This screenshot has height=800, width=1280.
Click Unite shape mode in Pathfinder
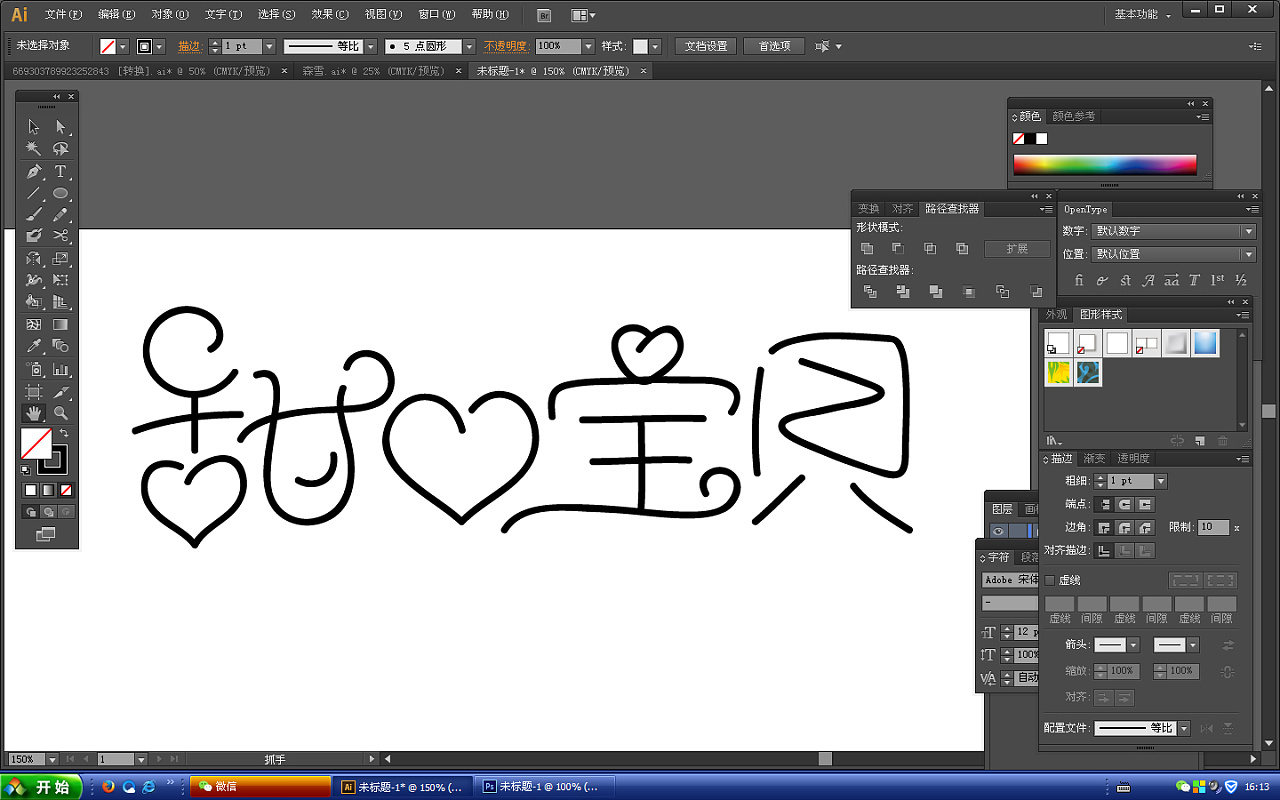pos(867,248)
